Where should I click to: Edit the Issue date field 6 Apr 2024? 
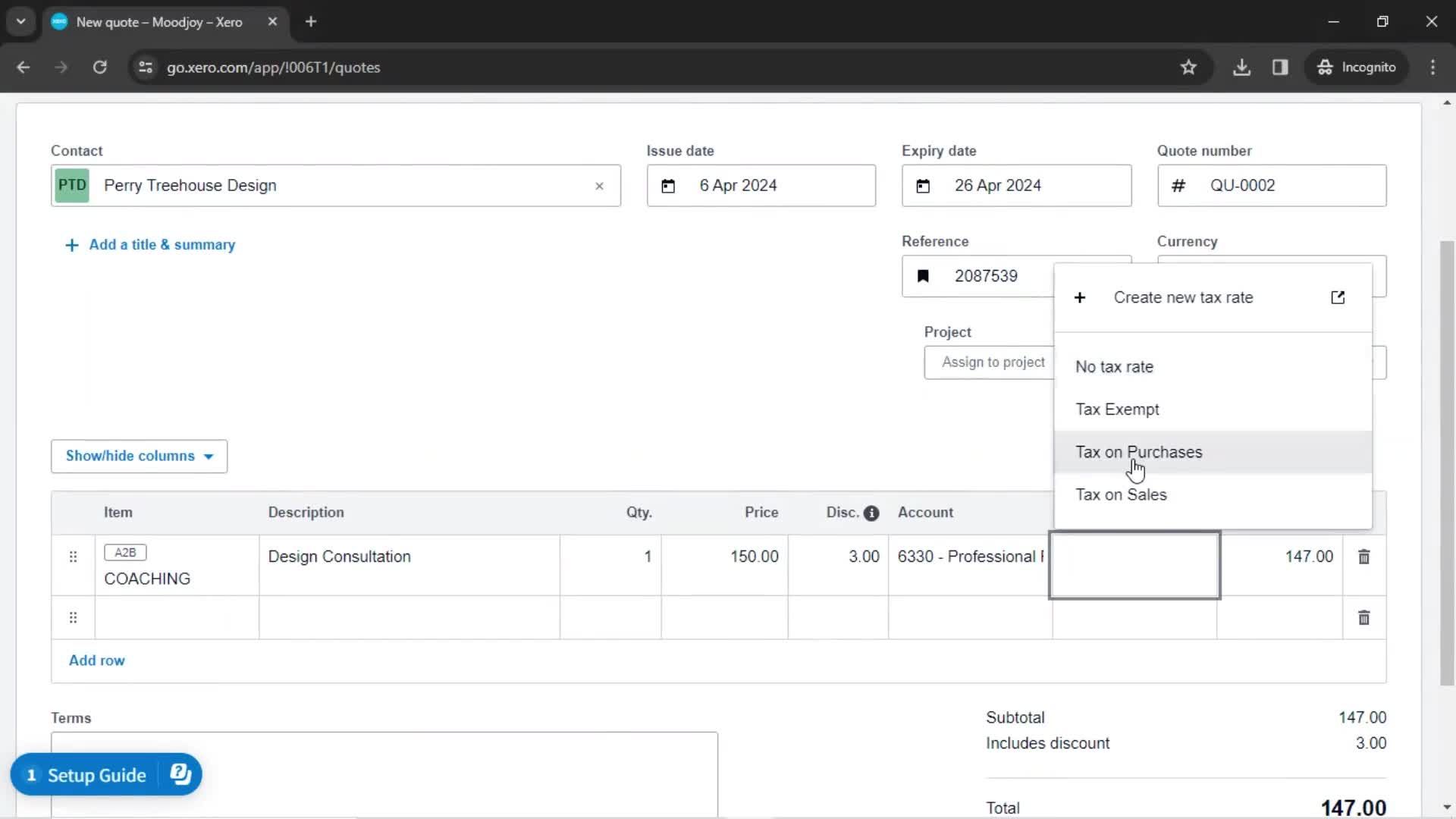(x=761, y=186)
